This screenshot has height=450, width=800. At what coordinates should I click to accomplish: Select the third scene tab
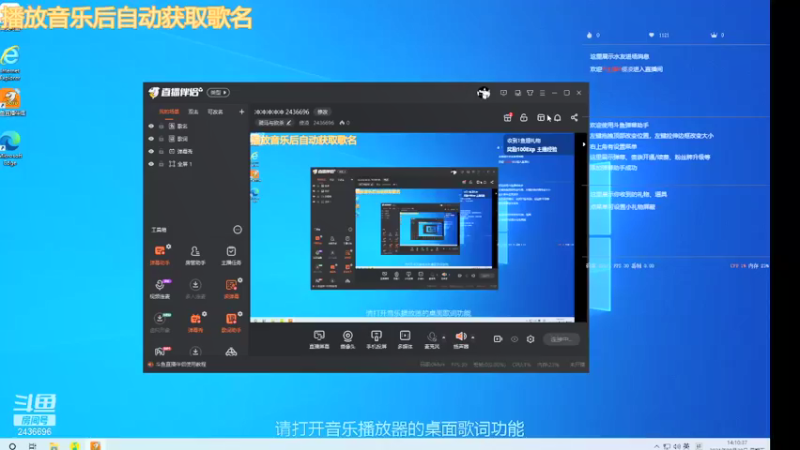pos(215,112)
